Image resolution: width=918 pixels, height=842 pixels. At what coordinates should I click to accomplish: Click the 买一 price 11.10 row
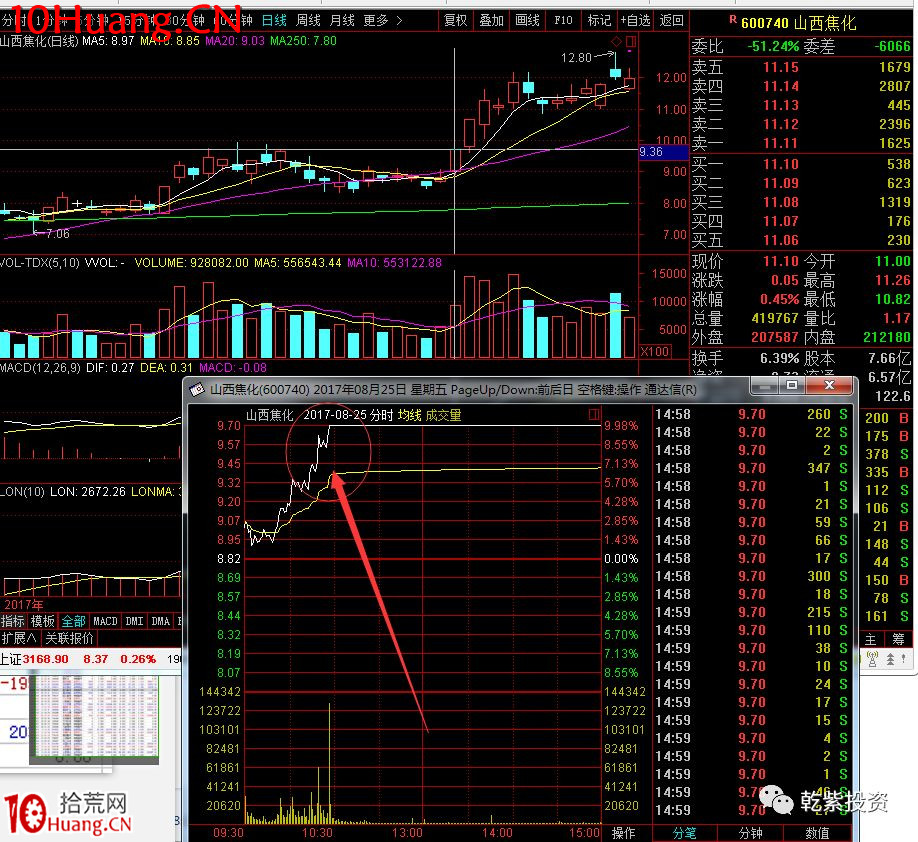point(801,165)
